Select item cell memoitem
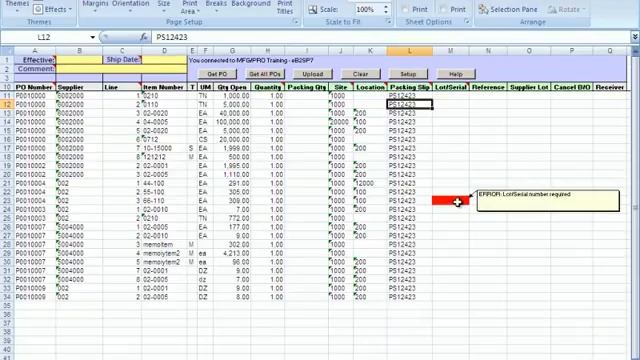The height and width of the screenshot is (360, 640). tap(164, 244)
